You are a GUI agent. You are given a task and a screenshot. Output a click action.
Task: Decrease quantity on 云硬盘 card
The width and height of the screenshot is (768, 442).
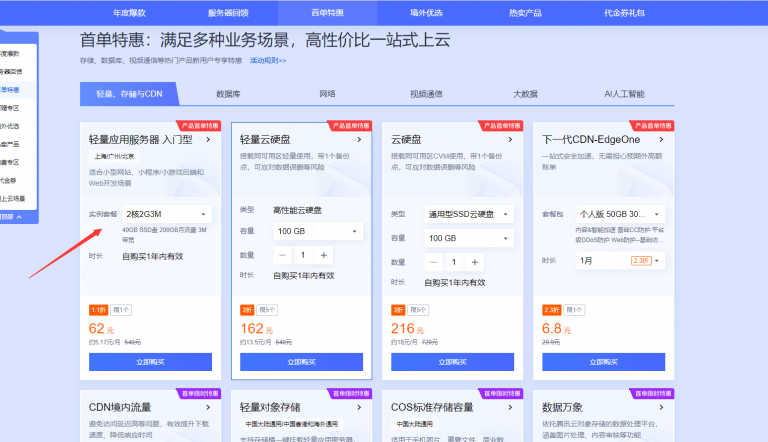click(x=433, y=262)
